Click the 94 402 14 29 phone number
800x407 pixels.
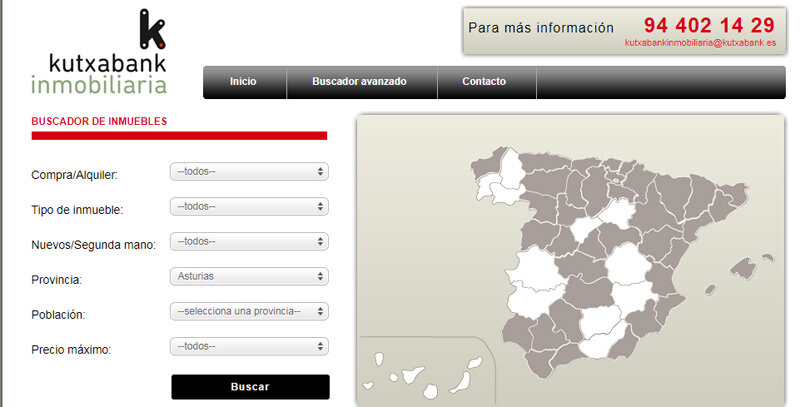[709, 25]
